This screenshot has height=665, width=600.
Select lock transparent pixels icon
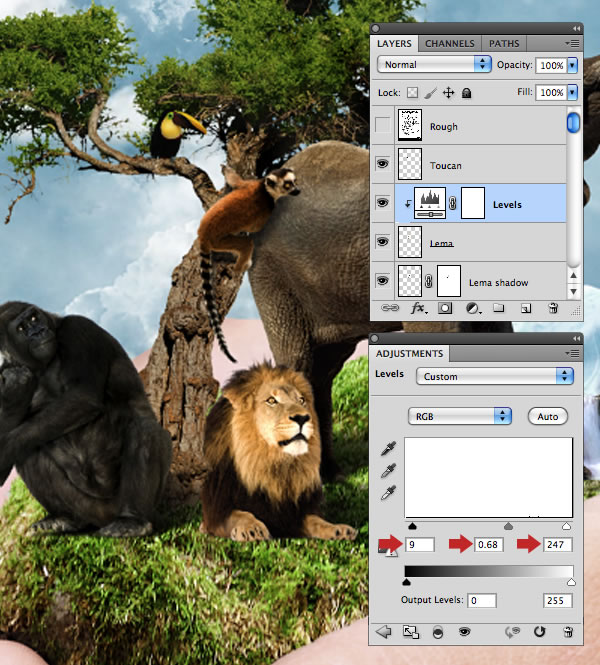coord(412,92)
